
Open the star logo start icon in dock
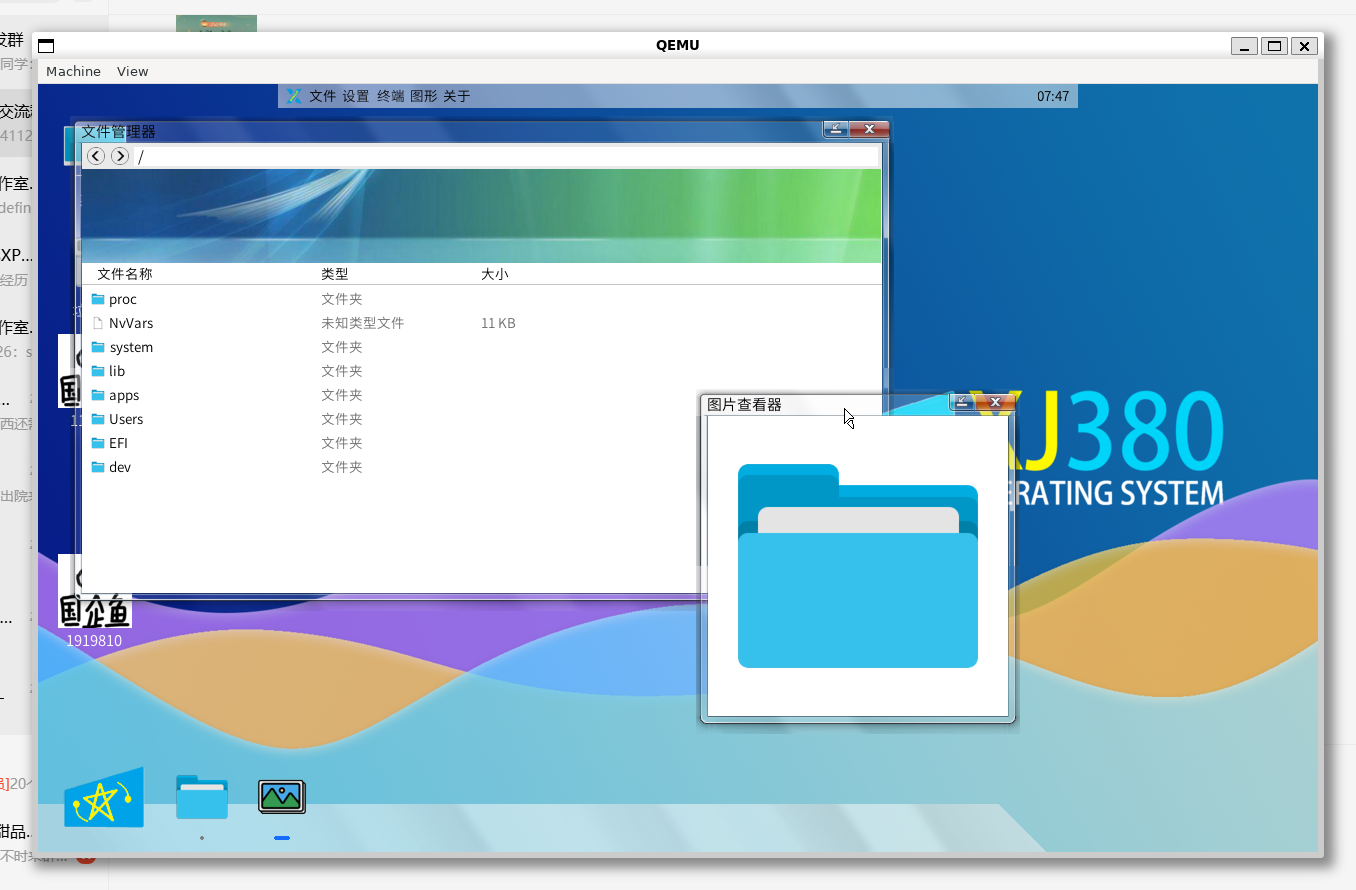pos(103,799)
